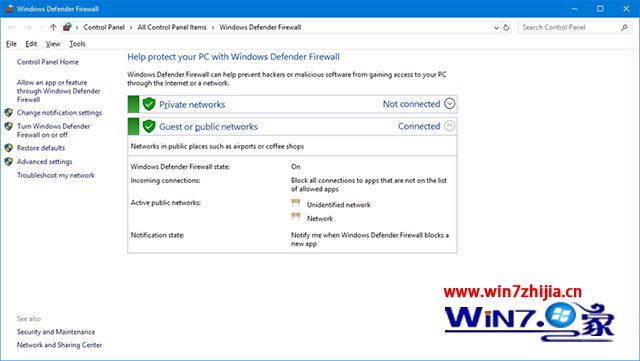Viewport: 640px width, 361px height.
Task: Click the green shield on Private networks
Action: (x=149, y=104)
